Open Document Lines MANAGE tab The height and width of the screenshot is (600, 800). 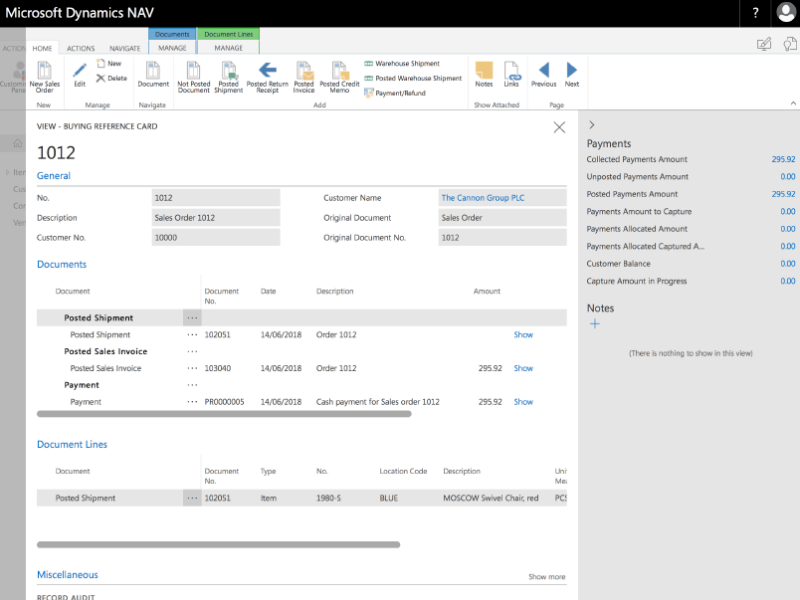pyautogui.click(x=228, y=47)
